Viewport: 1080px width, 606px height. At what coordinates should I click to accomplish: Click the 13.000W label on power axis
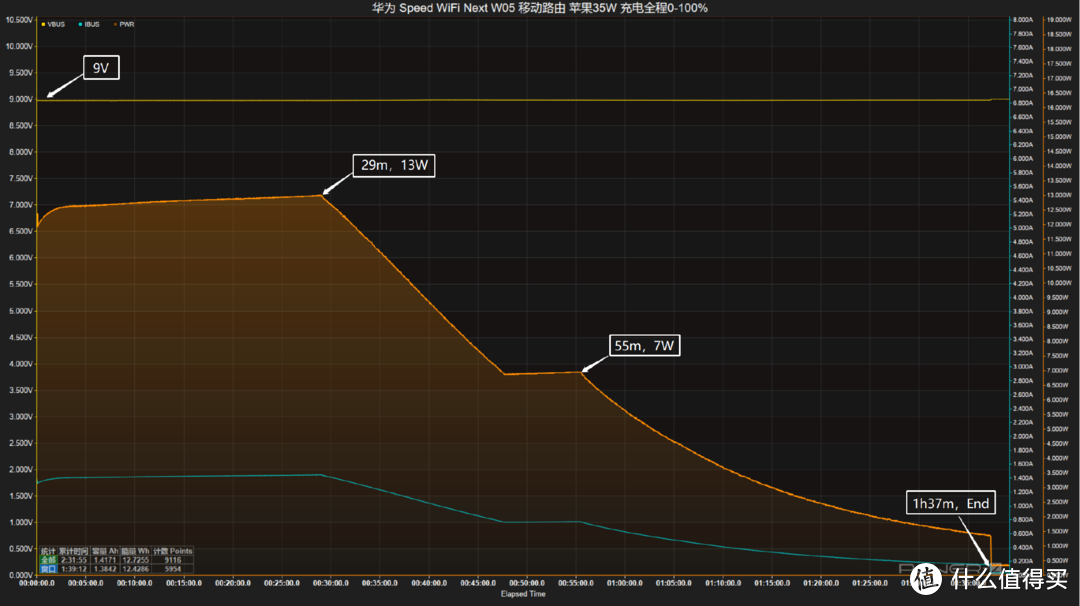(1059, 195)
